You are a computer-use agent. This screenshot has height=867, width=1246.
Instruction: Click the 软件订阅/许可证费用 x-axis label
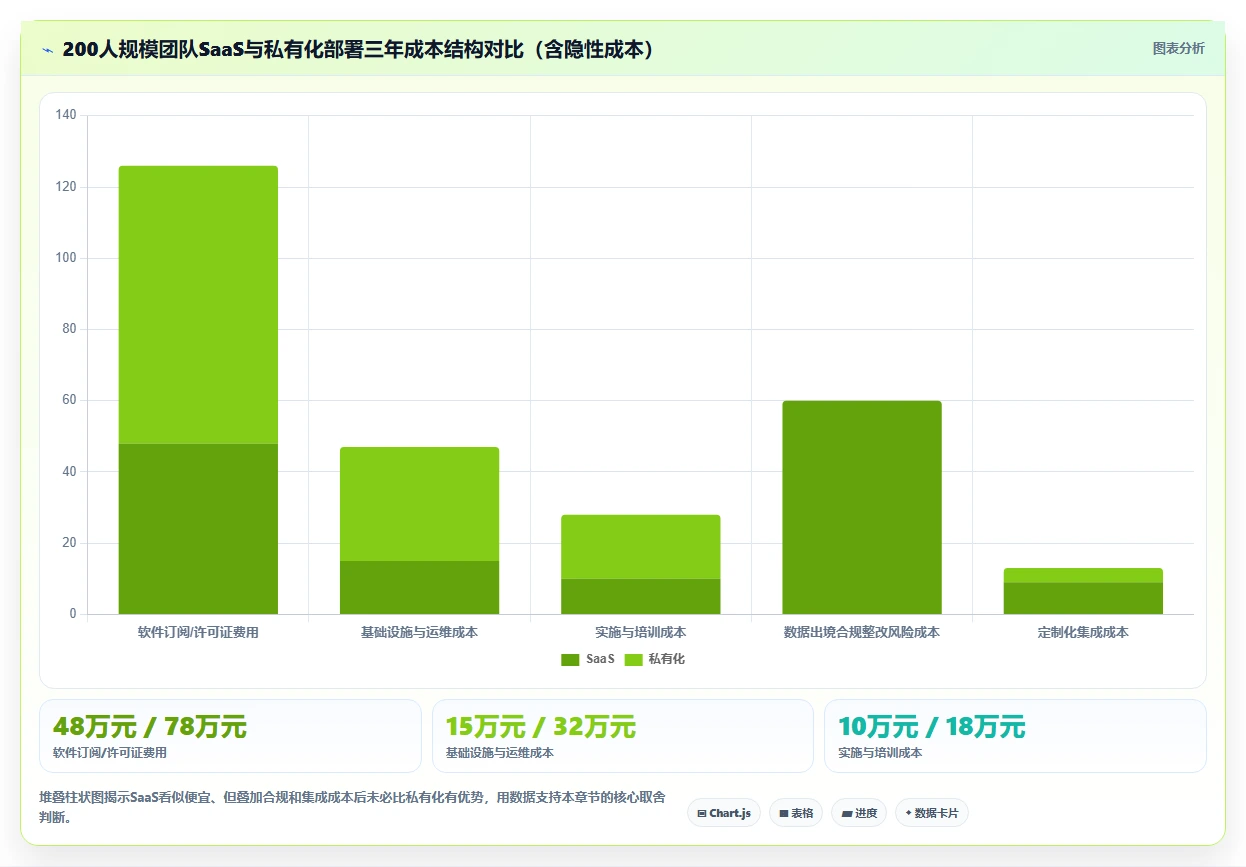point(198,633)
